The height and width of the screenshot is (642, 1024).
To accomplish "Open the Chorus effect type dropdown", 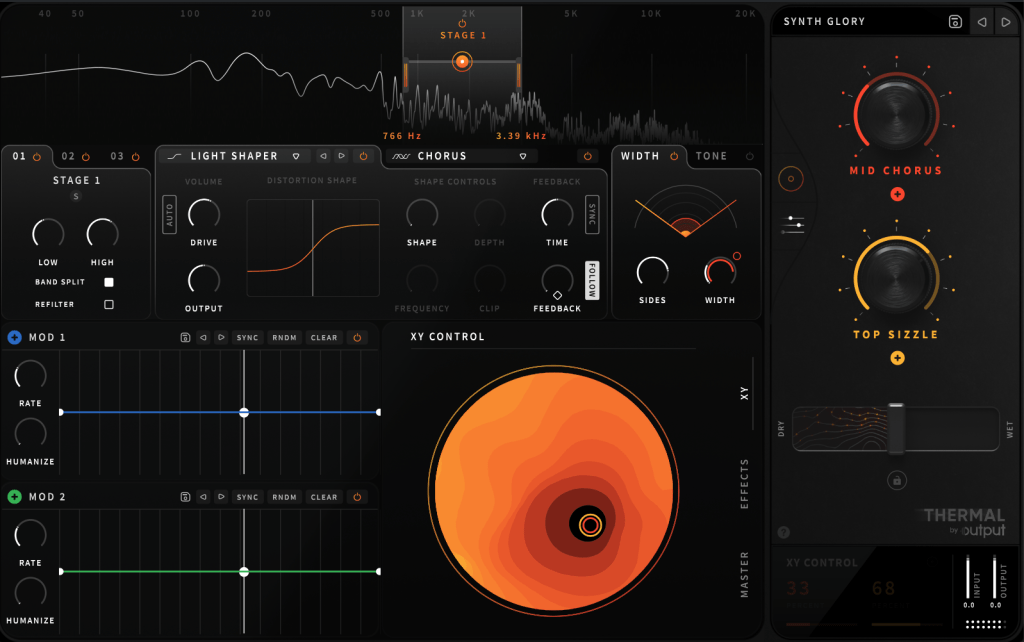I will (523, 156).
